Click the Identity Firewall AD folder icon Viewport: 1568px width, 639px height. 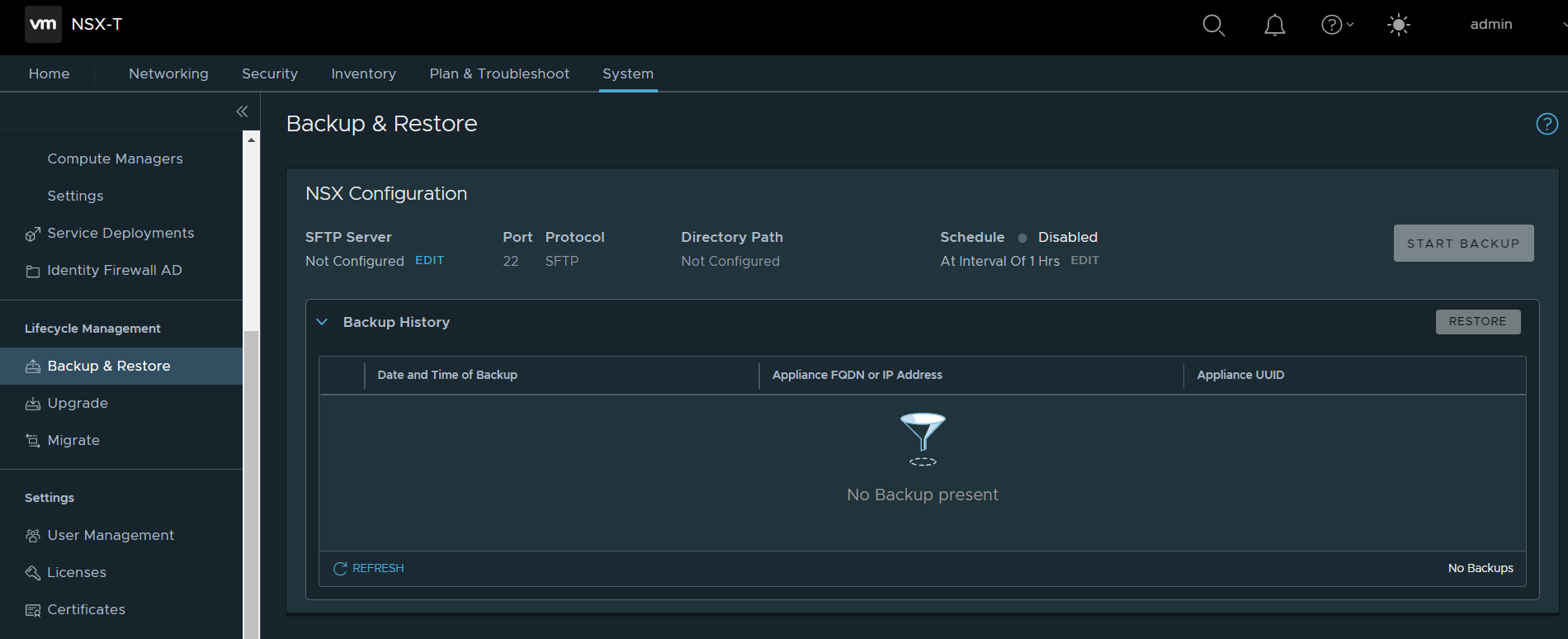tap(33, 271)
